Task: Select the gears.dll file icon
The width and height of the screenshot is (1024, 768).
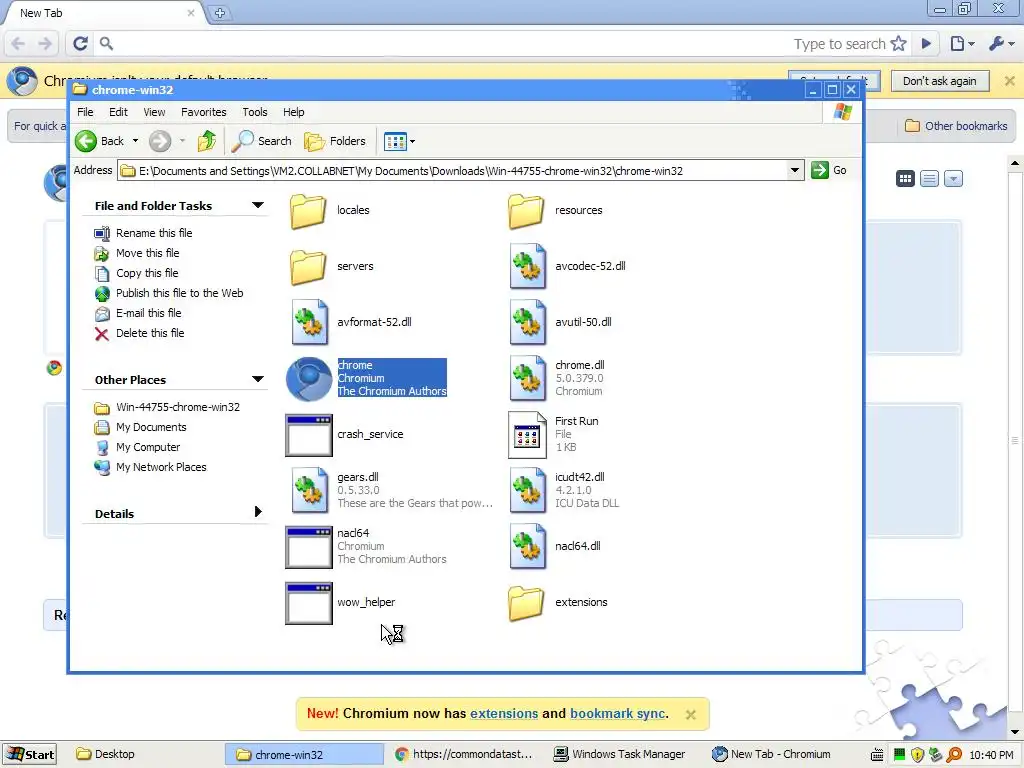Action: 310,490
